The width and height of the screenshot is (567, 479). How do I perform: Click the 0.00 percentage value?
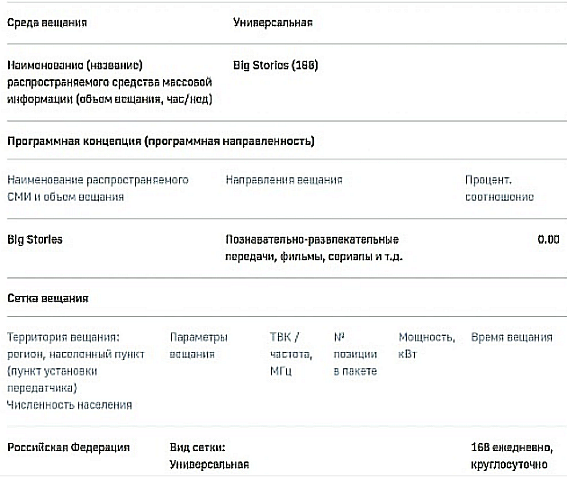548,240
